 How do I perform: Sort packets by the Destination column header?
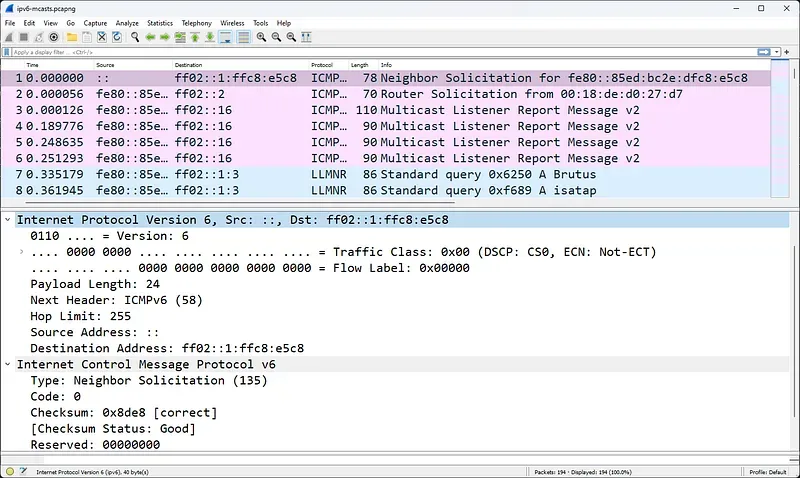tap(241, 65)
